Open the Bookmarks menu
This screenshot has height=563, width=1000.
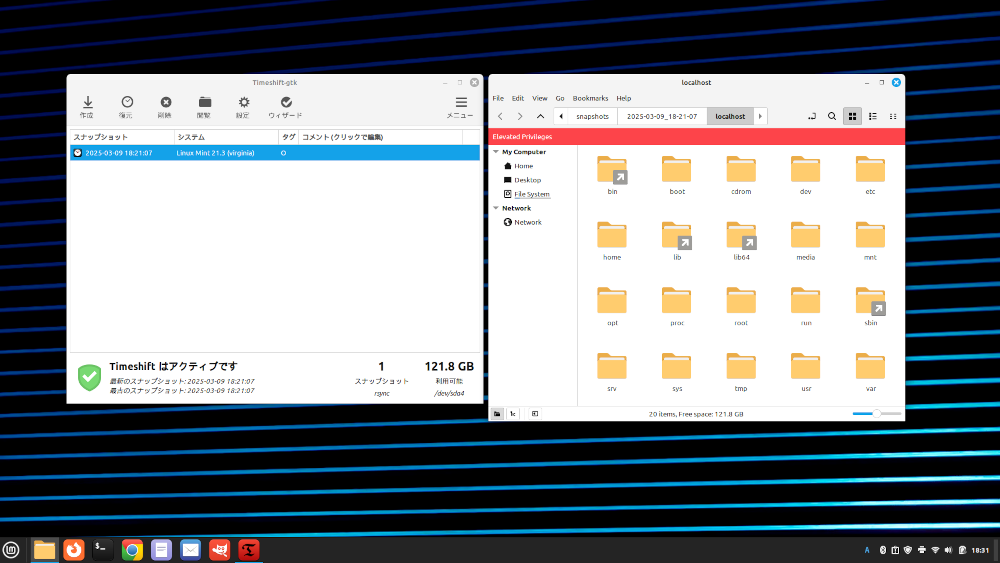[590, 98]
